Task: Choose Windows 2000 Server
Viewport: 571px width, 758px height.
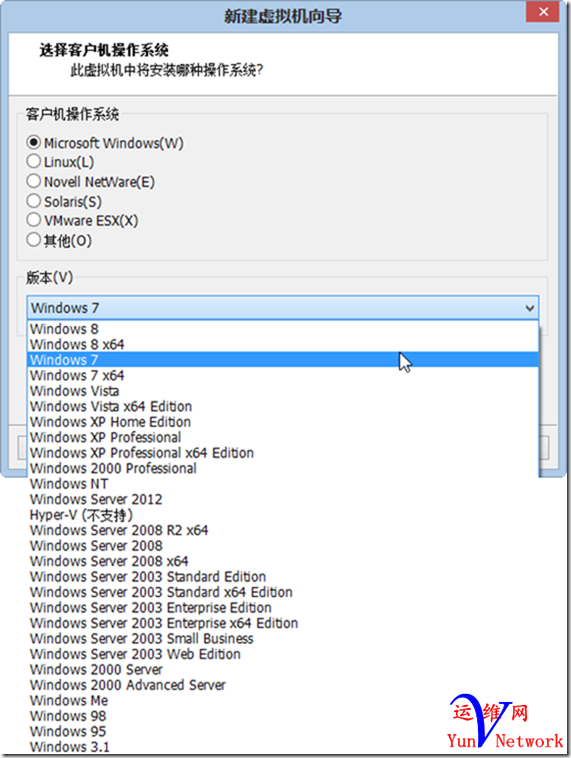Action: (283, 669)
